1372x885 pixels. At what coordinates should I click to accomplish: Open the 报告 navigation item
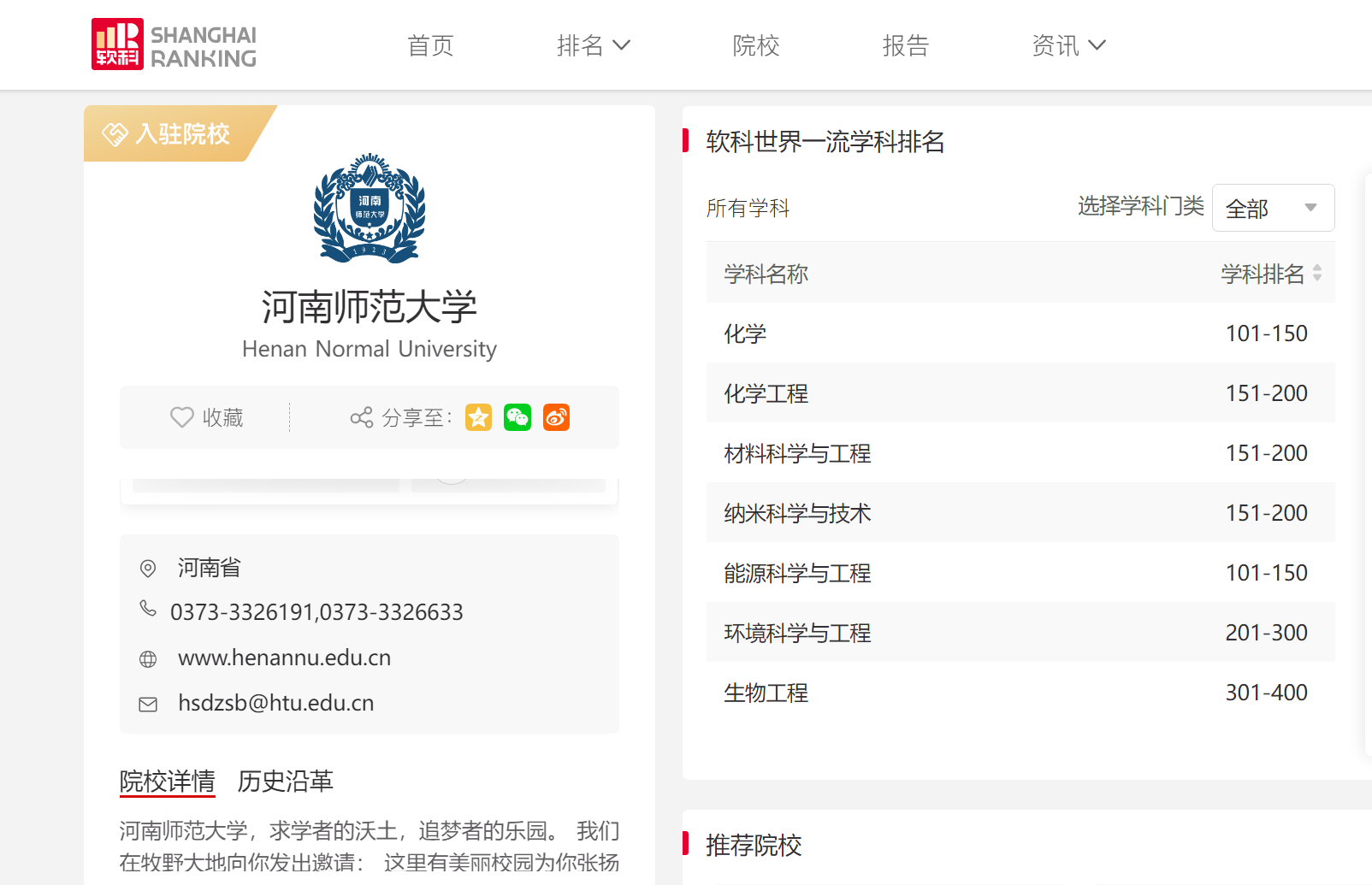click(906, 45)
